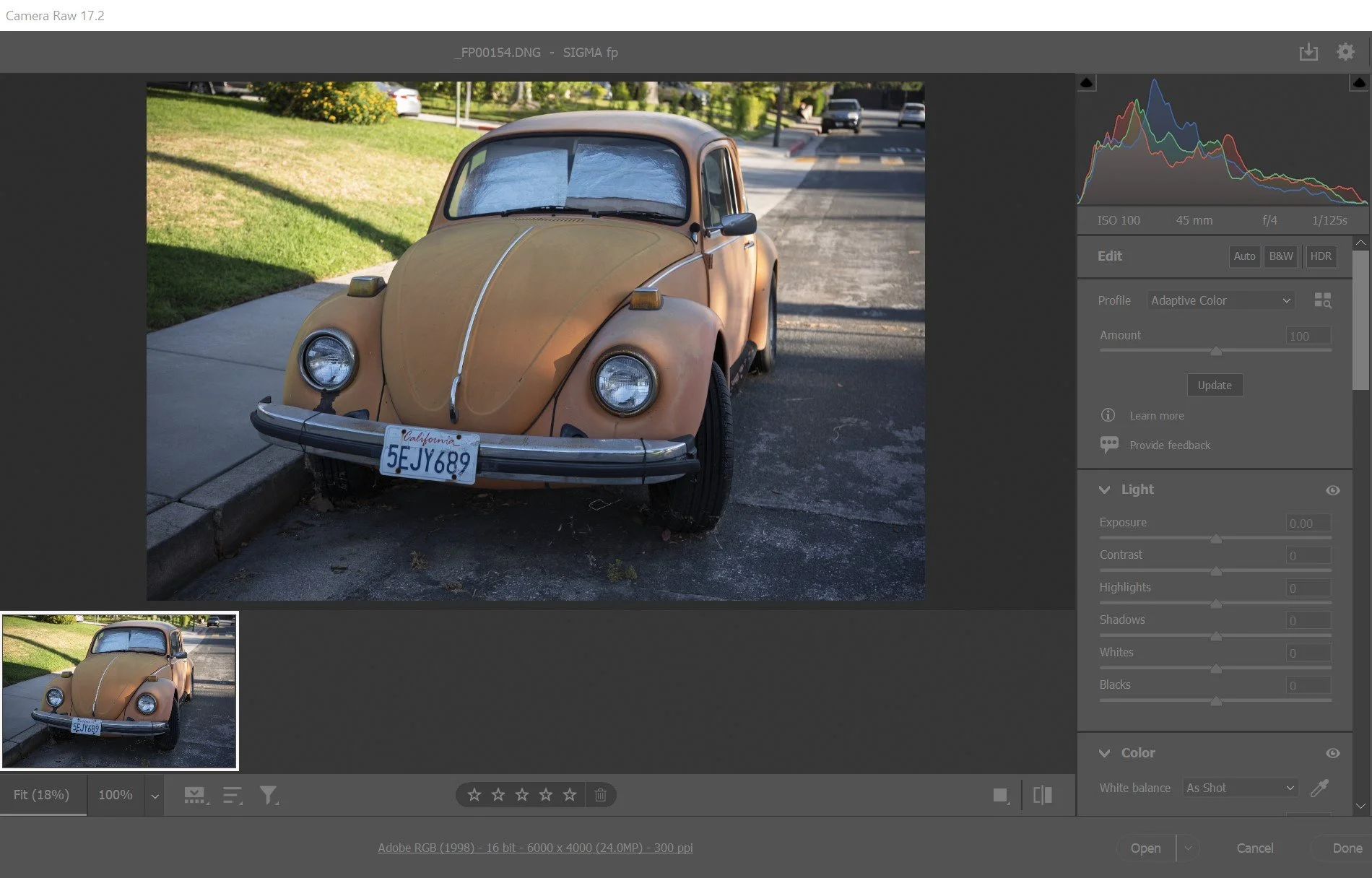The width and height of the screenshot is (1372, 878).
Task: Switch to the B&W edit mode
Action: coord(1280,256)
